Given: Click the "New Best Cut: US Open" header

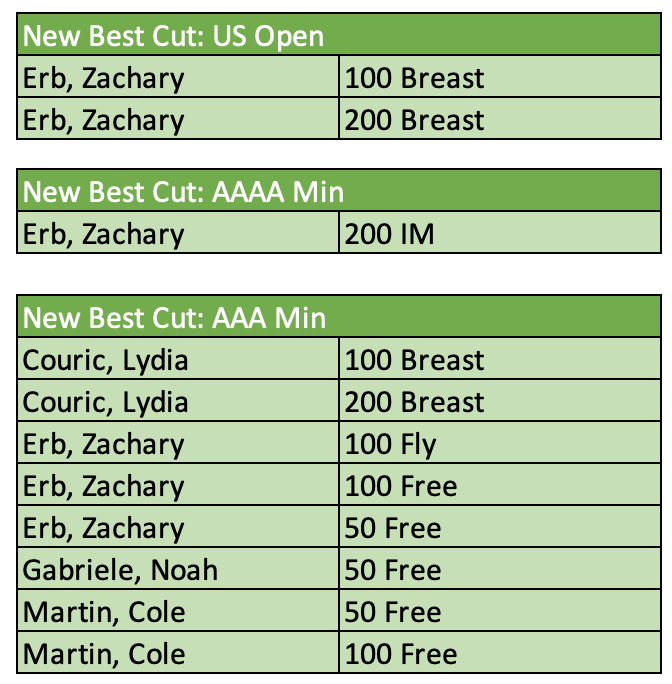Looking at the screenshot, I should point(173,37).
